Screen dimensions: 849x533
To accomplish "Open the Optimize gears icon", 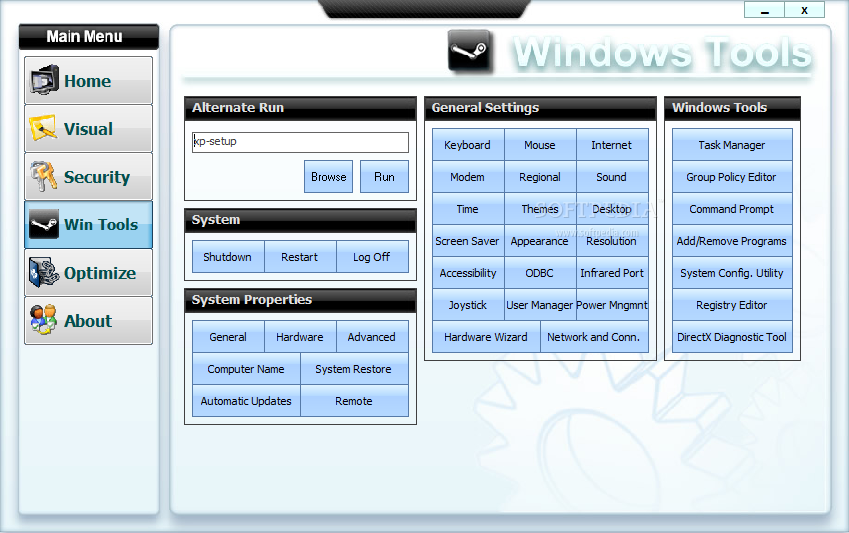I will (x=44, y=272).
